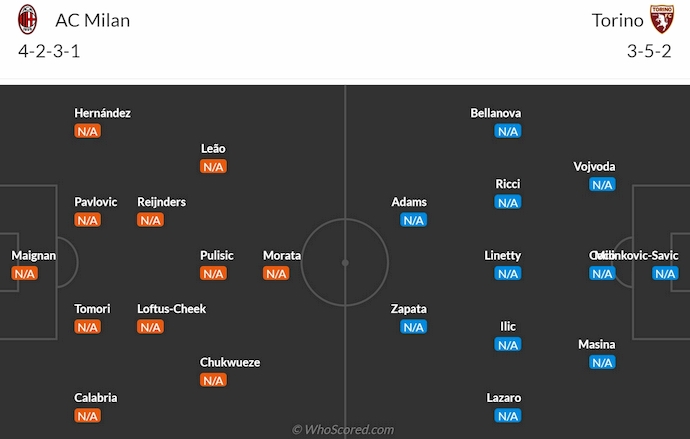Screen dimensions: 690x439
Task: Open the Torino team name link
Action: pyautogui.click(x=618, y=20)
